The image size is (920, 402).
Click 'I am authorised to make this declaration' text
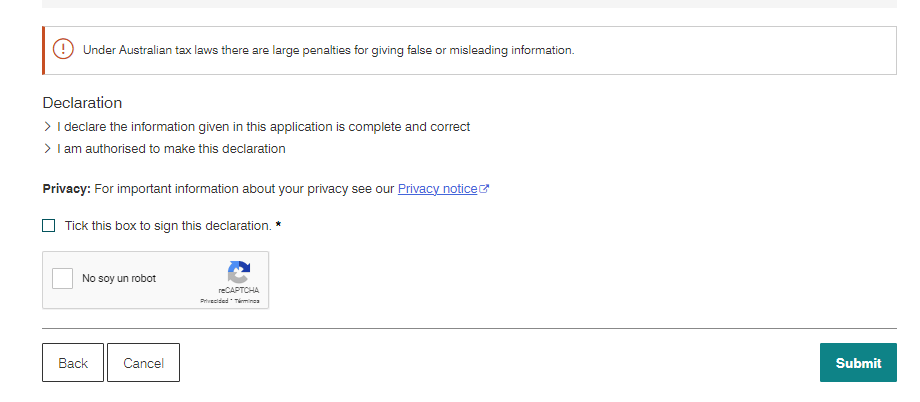pyautogui.click(x=171, y=149)
